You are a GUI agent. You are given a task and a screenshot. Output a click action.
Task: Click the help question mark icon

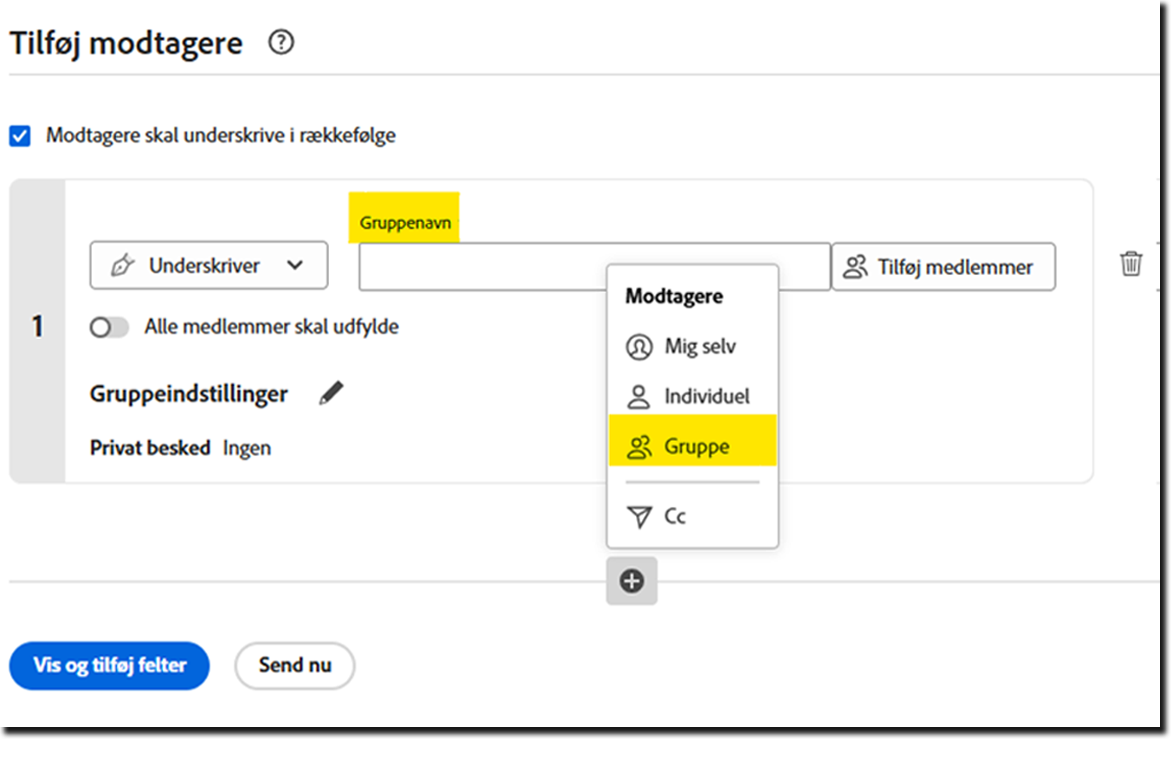(x=282, y=43)
